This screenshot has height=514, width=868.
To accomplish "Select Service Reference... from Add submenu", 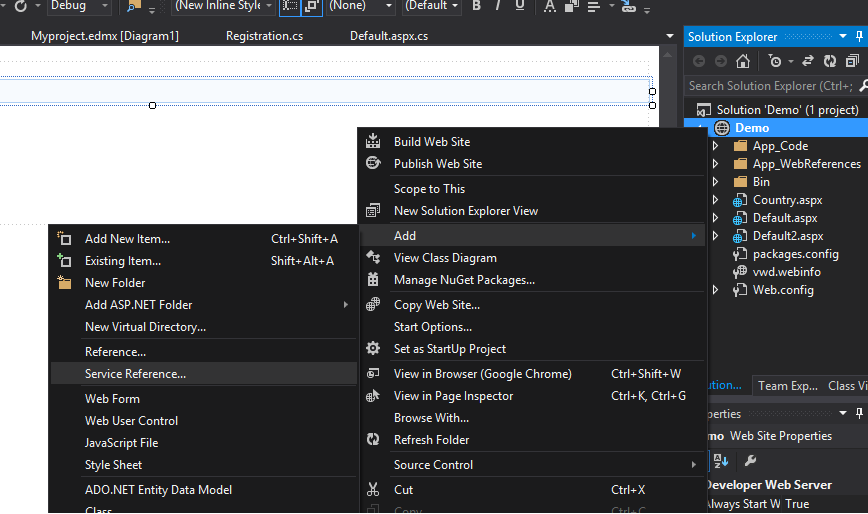I will click(x=135, y=374).
